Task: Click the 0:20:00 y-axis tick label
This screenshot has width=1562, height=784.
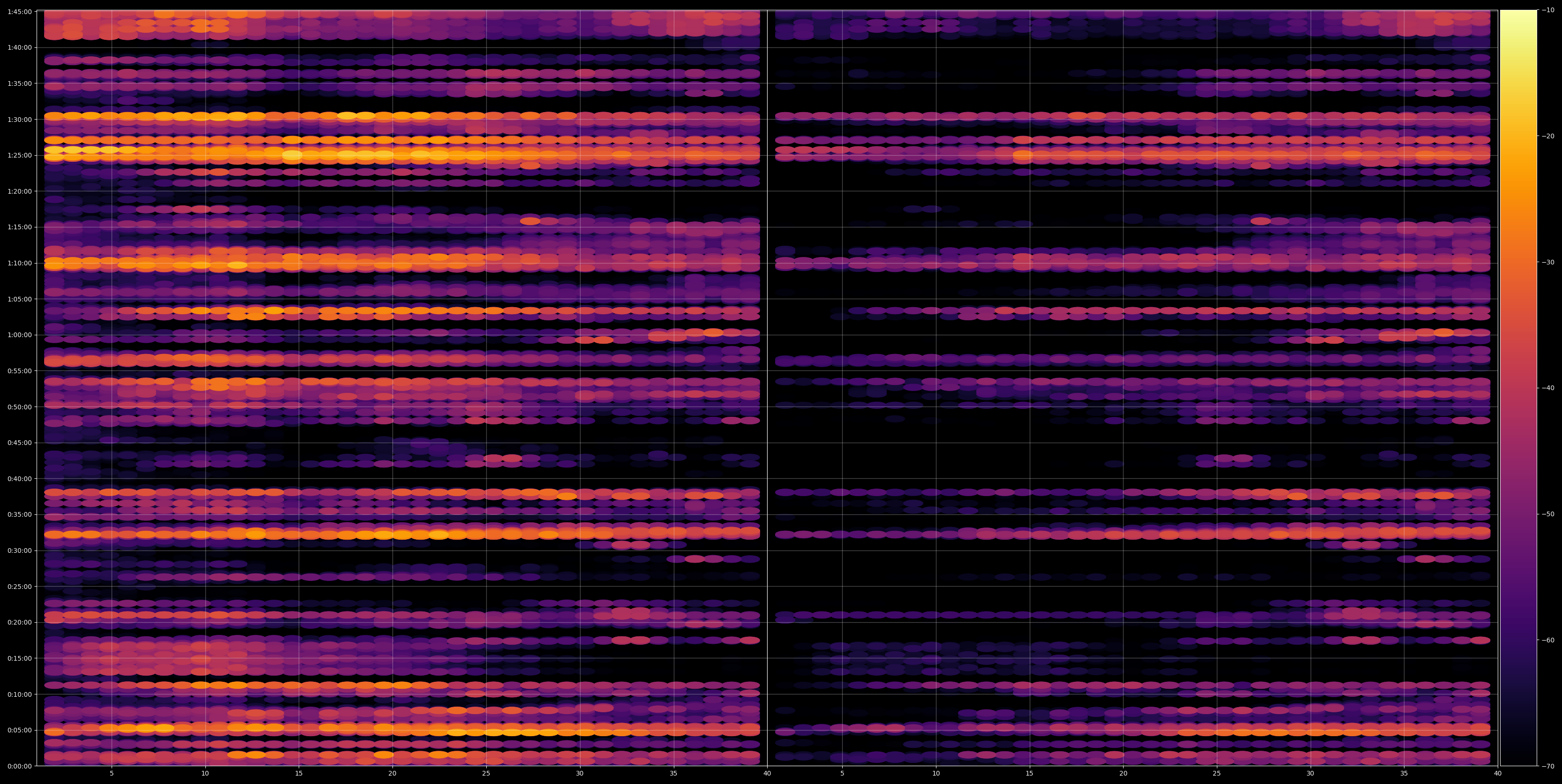Action: coord(20,623)
